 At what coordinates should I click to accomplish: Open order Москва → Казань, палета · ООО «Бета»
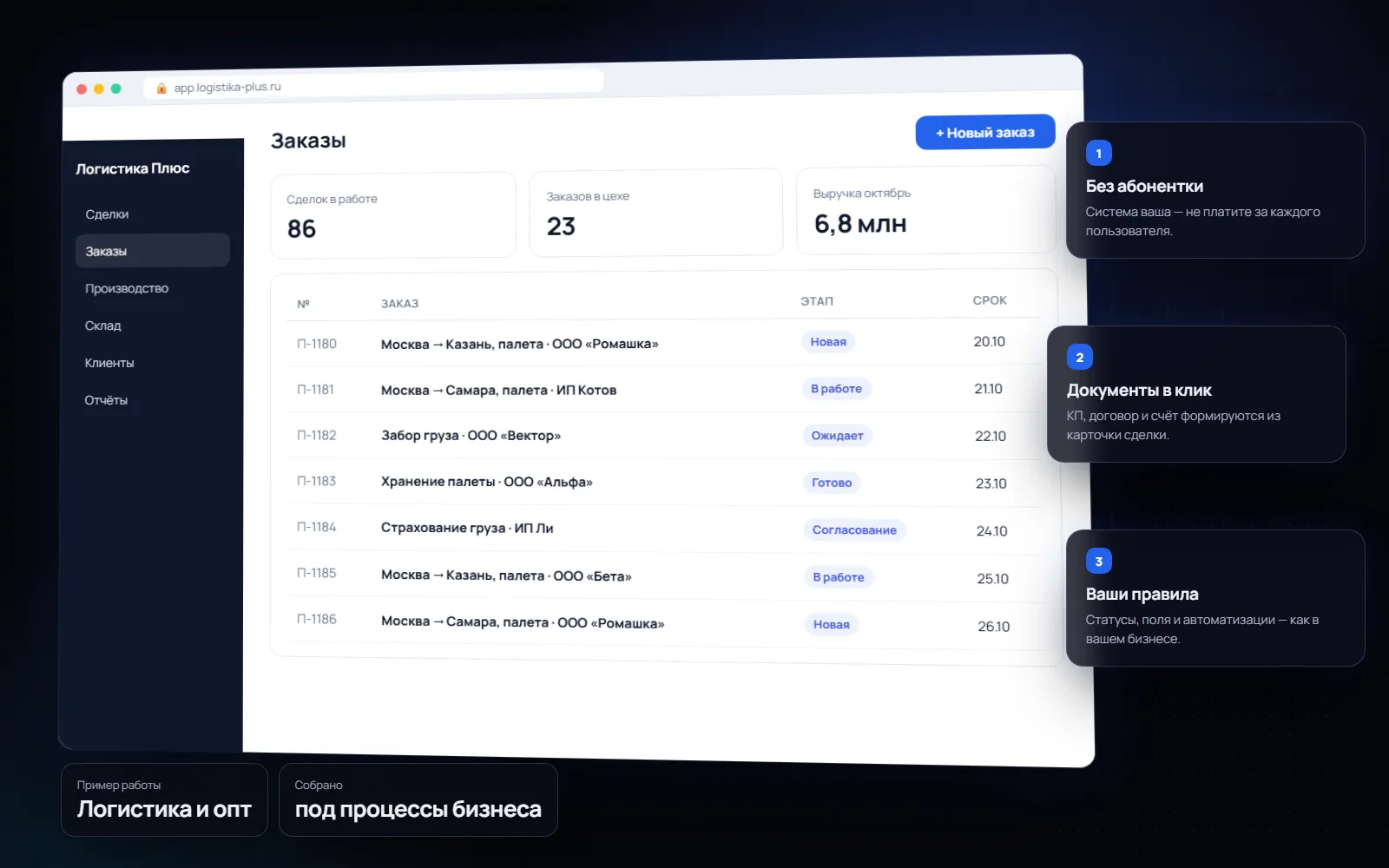click(506, 575)
